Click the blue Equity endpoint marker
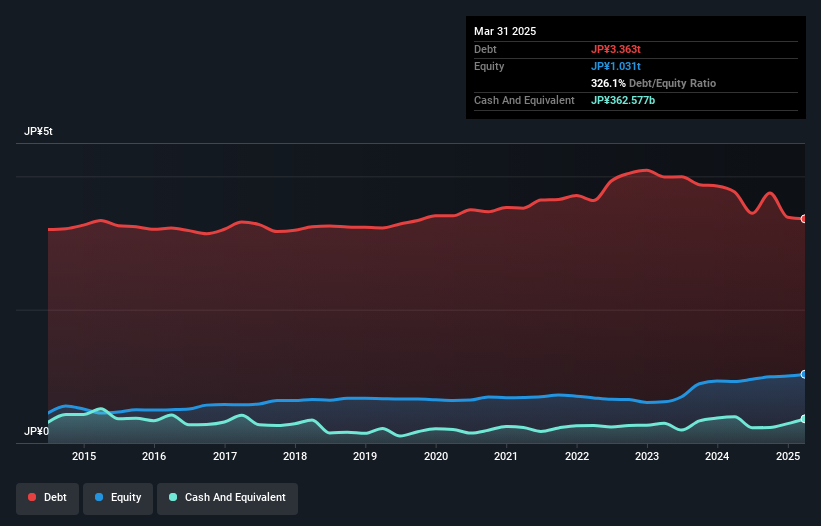This screenshot has height=526, width=821. point(804,374)
